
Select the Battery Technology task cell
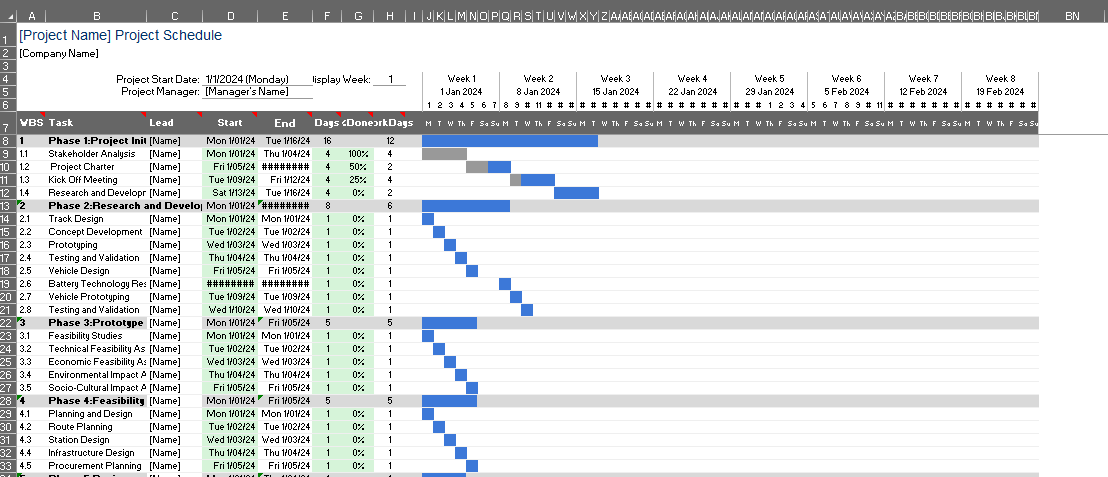point(96,283)
